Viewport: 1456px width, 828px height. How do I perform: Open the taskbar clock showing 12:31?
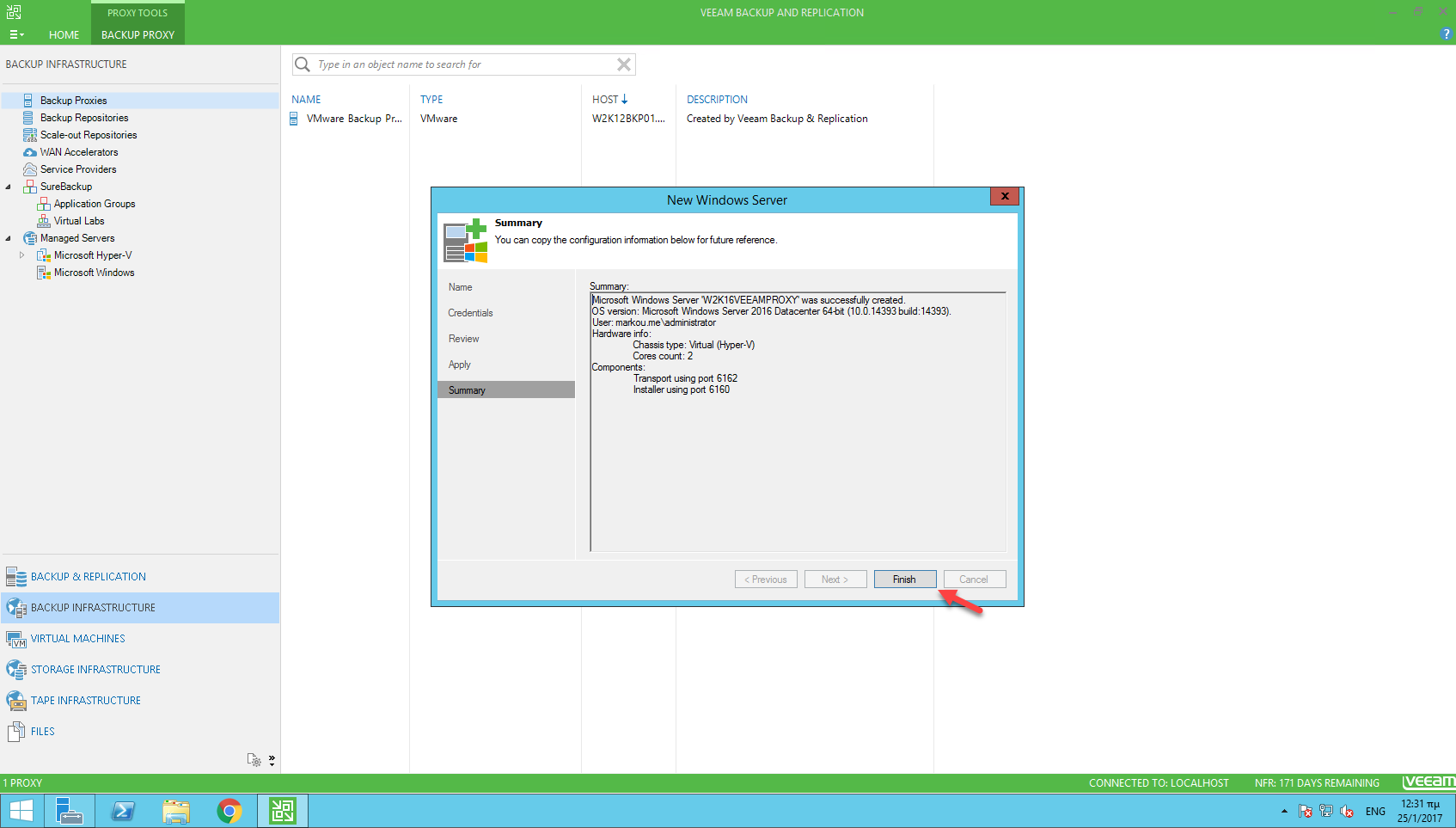1420,811
